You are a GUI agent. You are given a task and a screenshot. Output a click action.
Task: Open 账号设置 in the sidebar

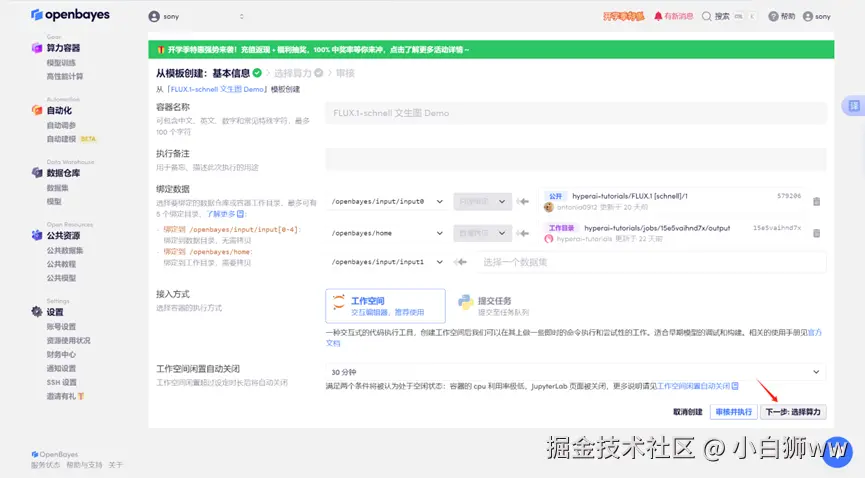pyautogui.click(x=61, y=327)
